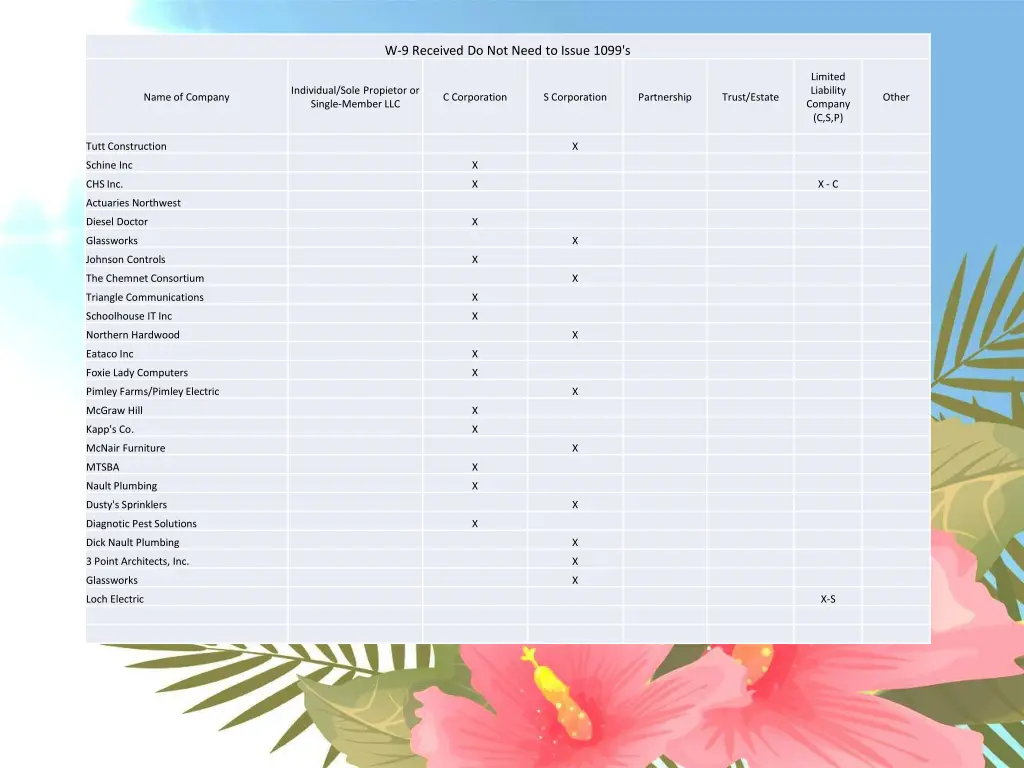Viewport: 1024px width, 768px height.
Task: Select the S Corporation X for Pimley Farms/Pimley Electric
Action: (575, 392)
